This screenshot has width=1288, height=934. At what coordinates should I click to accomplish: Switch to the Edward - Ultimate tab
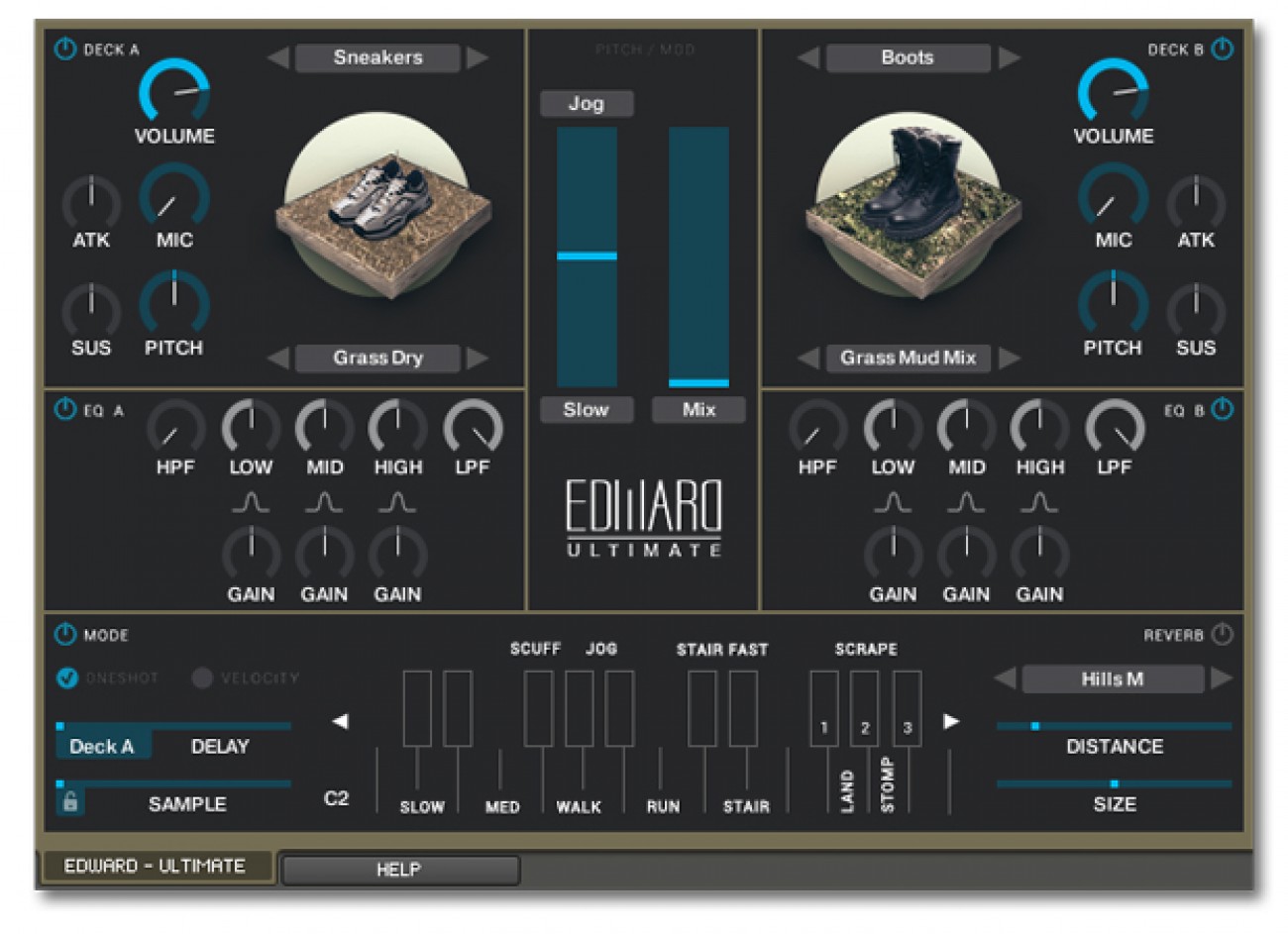[156, 866]
